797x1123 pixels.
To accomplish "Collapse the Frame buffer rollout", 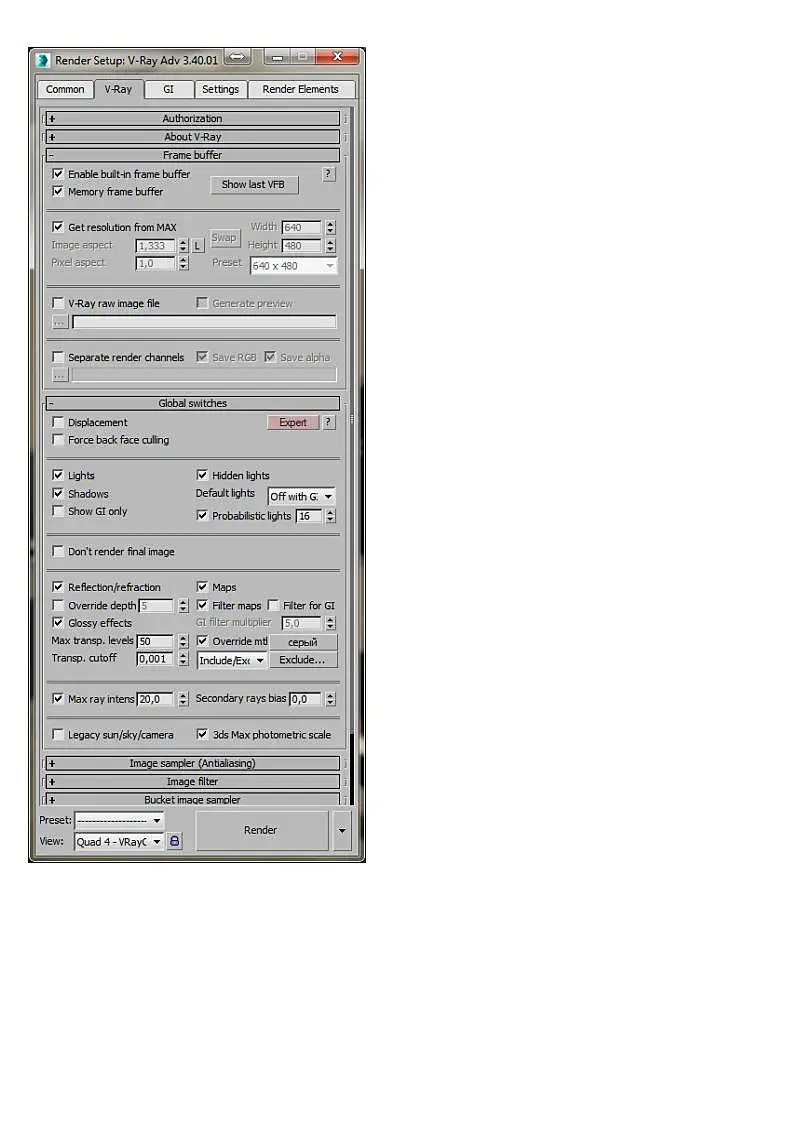I will [193, 155].
